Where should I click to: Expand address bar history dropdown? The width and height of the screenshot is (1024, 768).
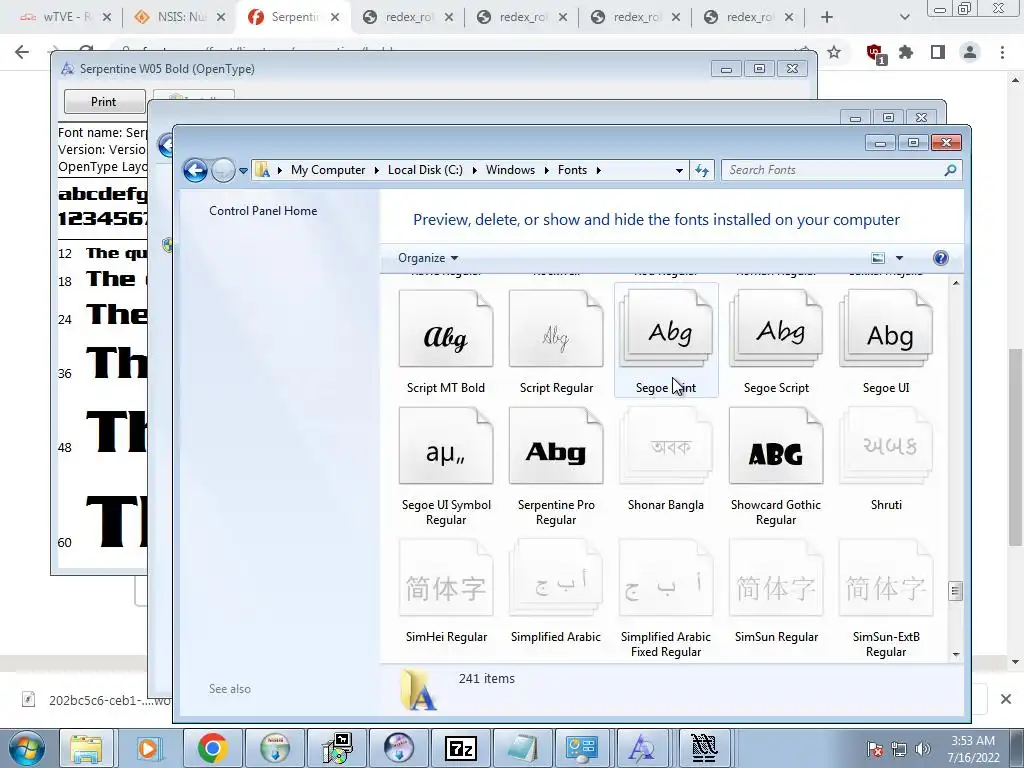pyautogui.click(x=679, y=170)
